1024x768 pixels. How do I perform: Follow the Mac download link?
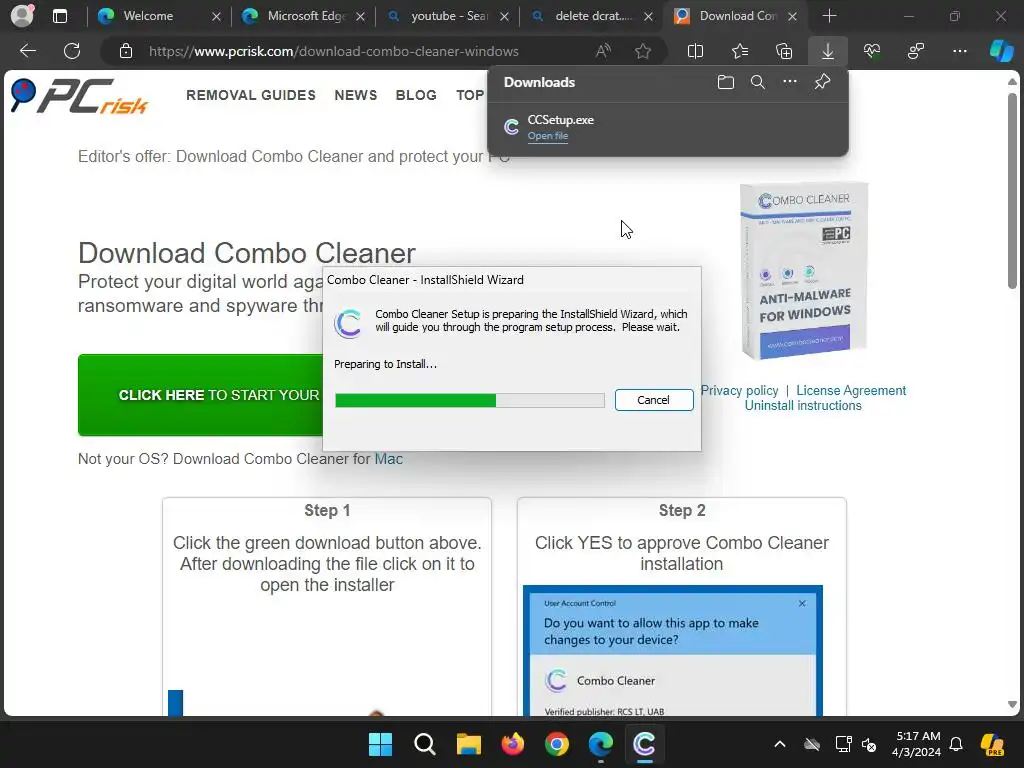[389, 459]
